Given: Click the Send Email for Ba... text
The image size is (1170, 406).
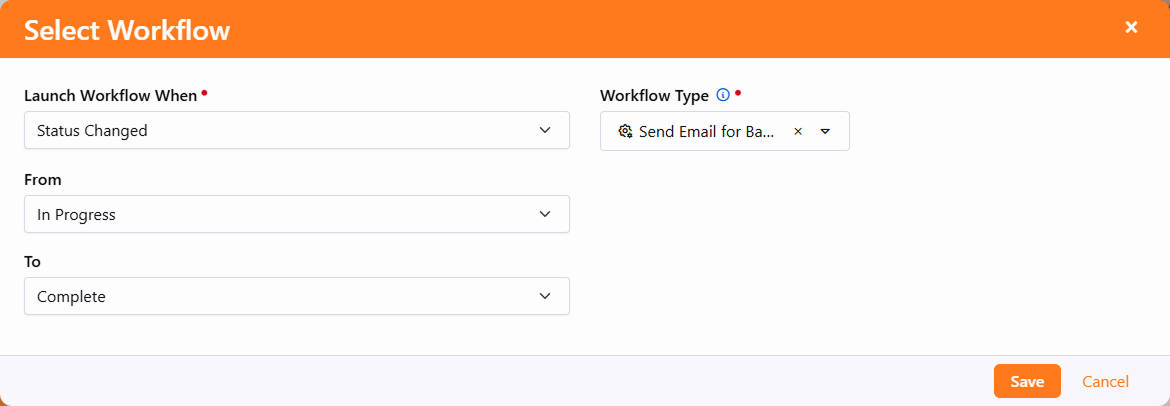Looking at the screenshot, I should tap(707, 131).
